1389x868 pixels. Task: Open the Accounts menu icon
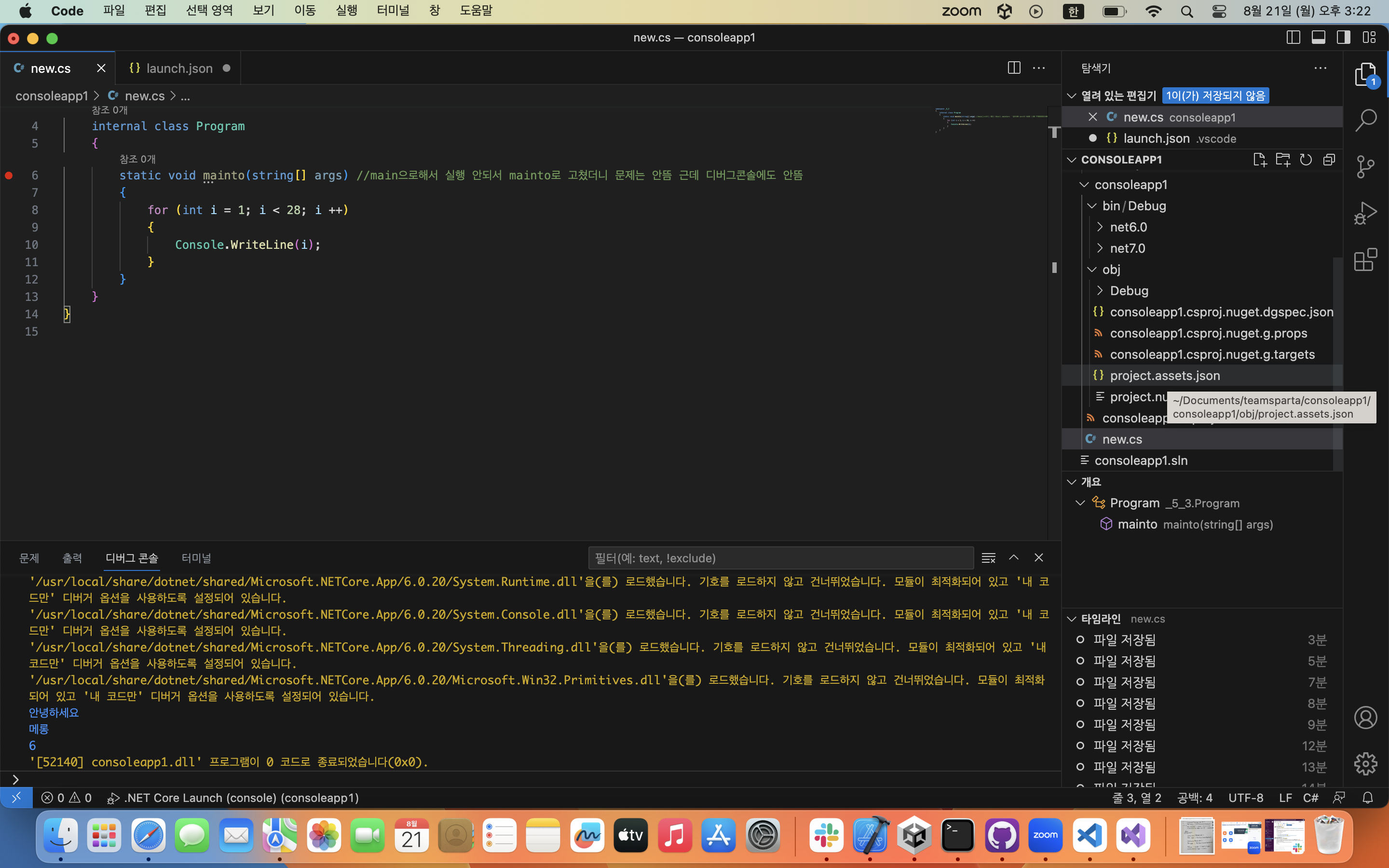tap(1365, 718)
